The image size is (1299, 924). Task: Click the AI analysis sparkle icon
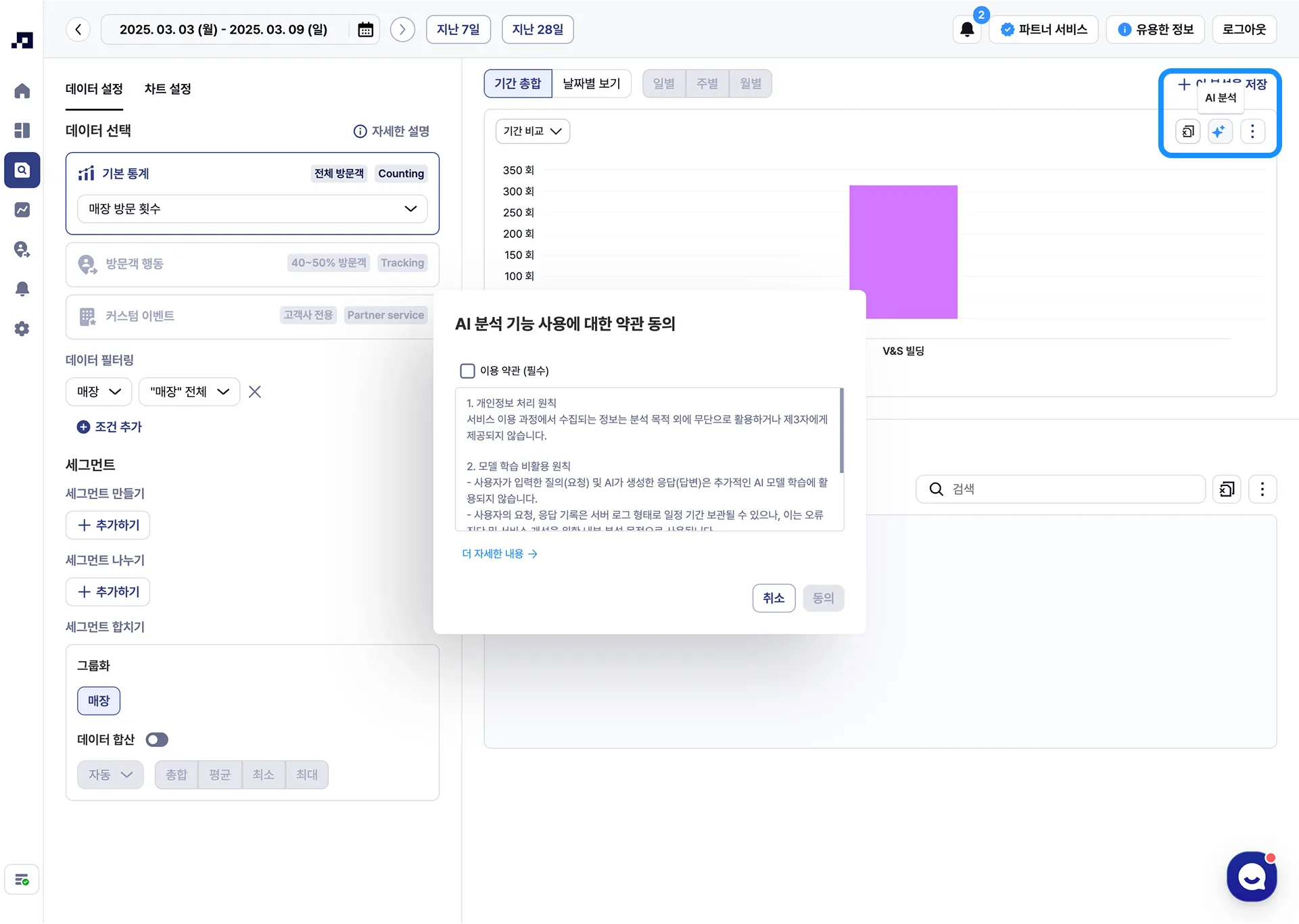[1219, 131]
